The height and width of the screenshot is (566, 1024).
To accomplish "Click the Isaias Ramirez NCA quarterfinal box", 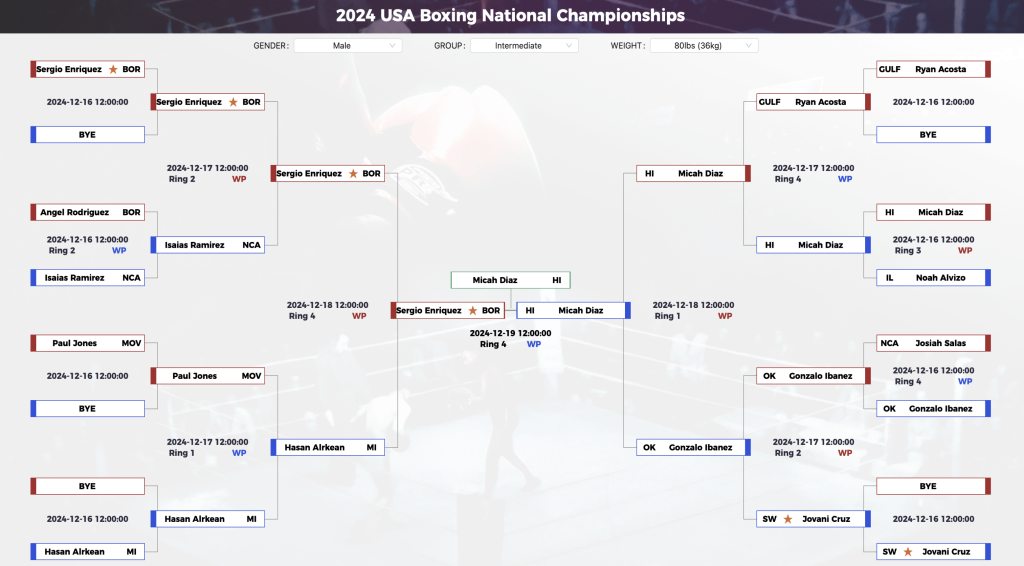I will [x=208, y=245].
